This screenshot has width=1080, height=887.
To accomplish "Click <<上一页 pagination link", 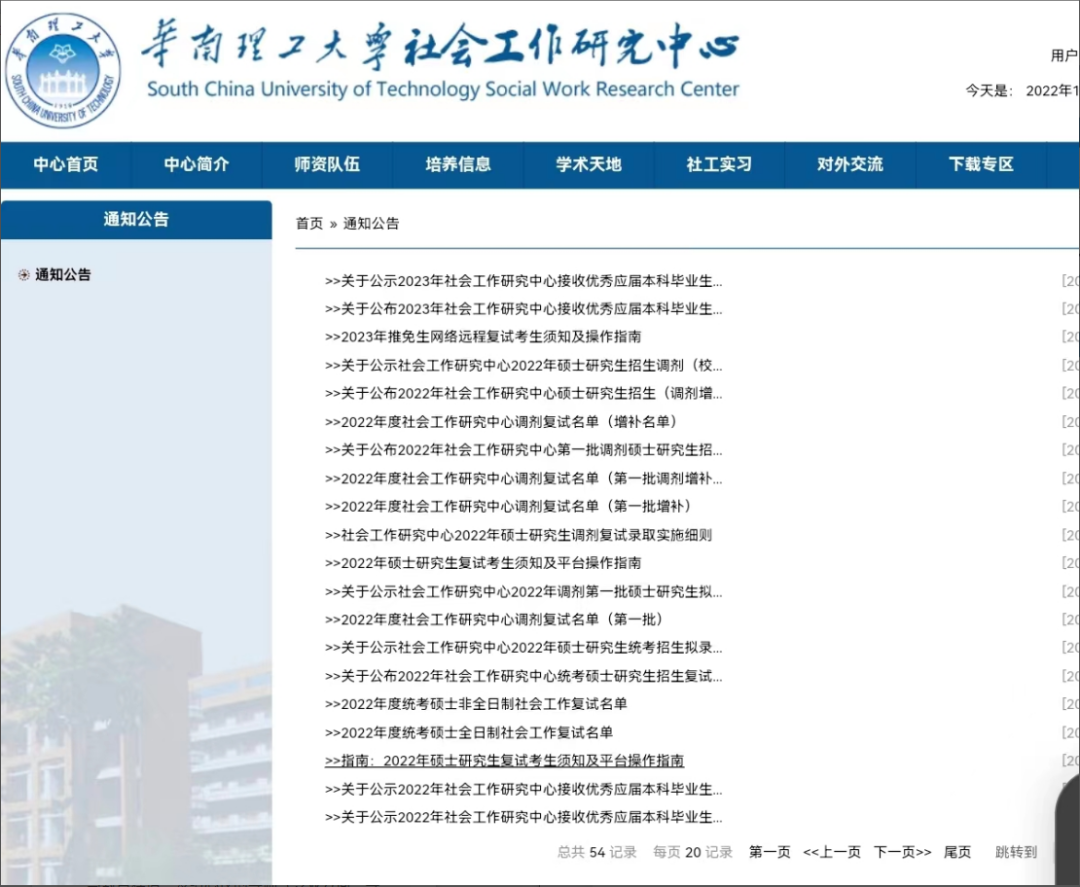I will click(x=832, y=853).
